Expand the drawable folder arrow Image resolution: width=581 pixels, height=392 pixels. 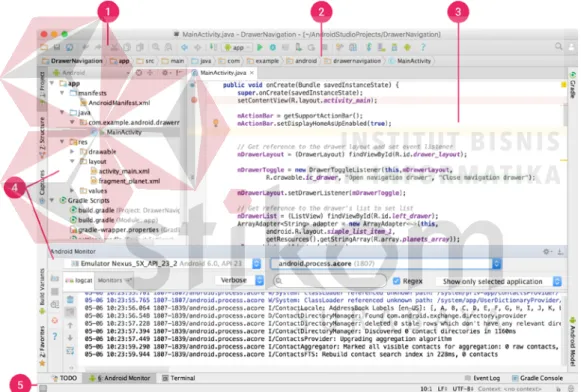(72, 152)
